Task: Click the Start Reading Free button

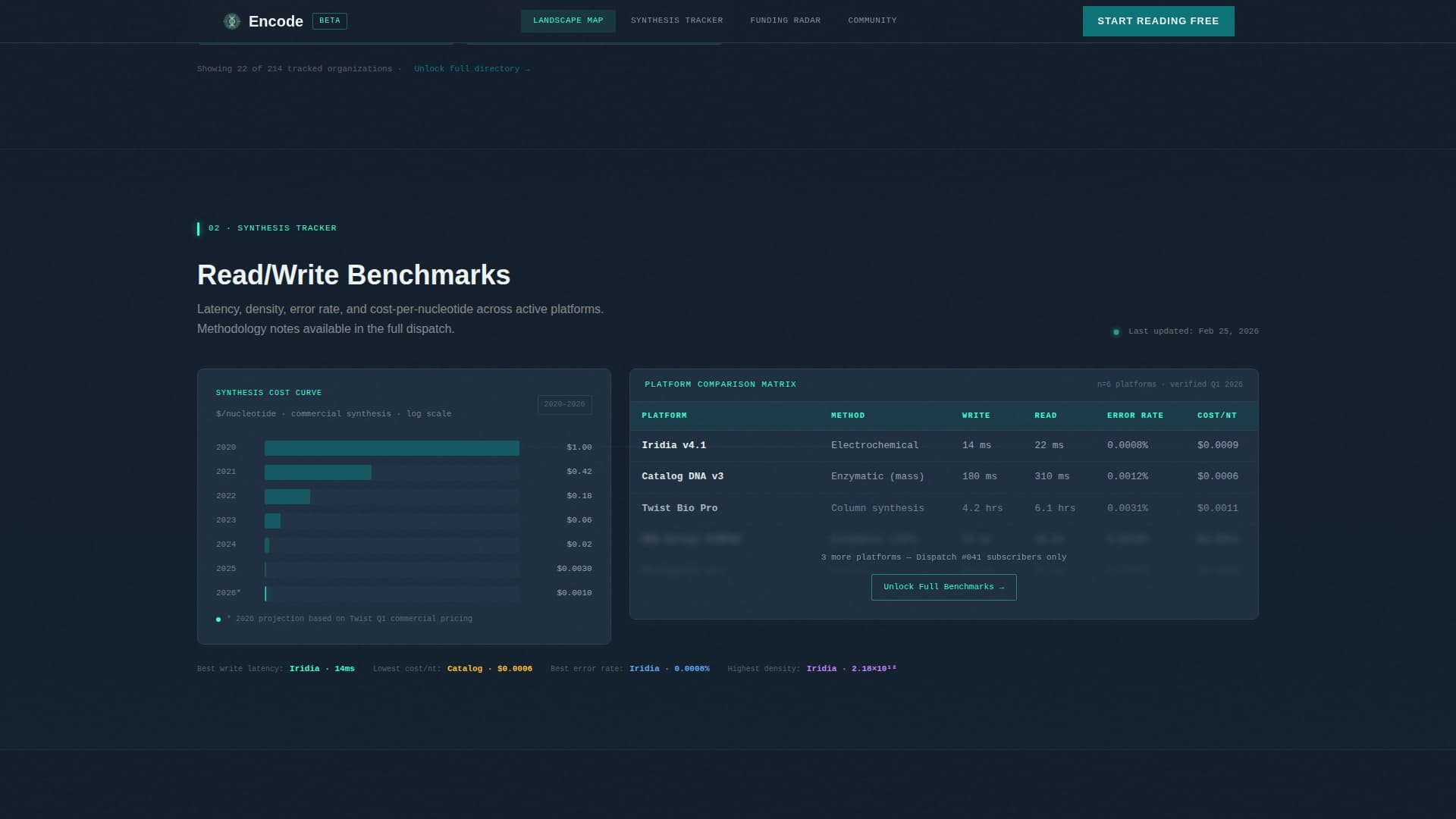Action: coord(1158,21)
